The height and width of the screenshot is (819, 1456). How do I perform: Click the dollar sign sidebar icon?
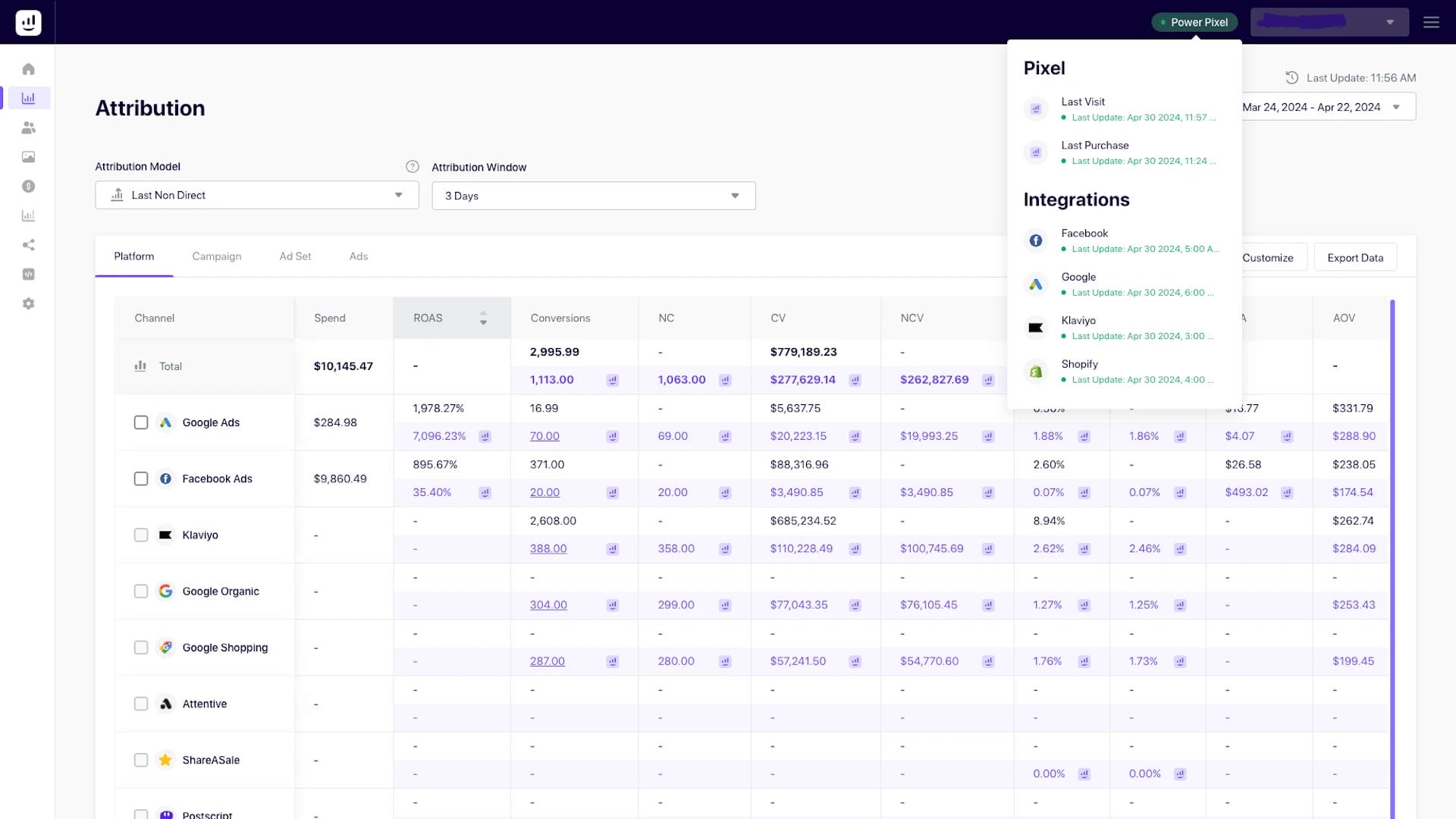click(x=28, y=187)
